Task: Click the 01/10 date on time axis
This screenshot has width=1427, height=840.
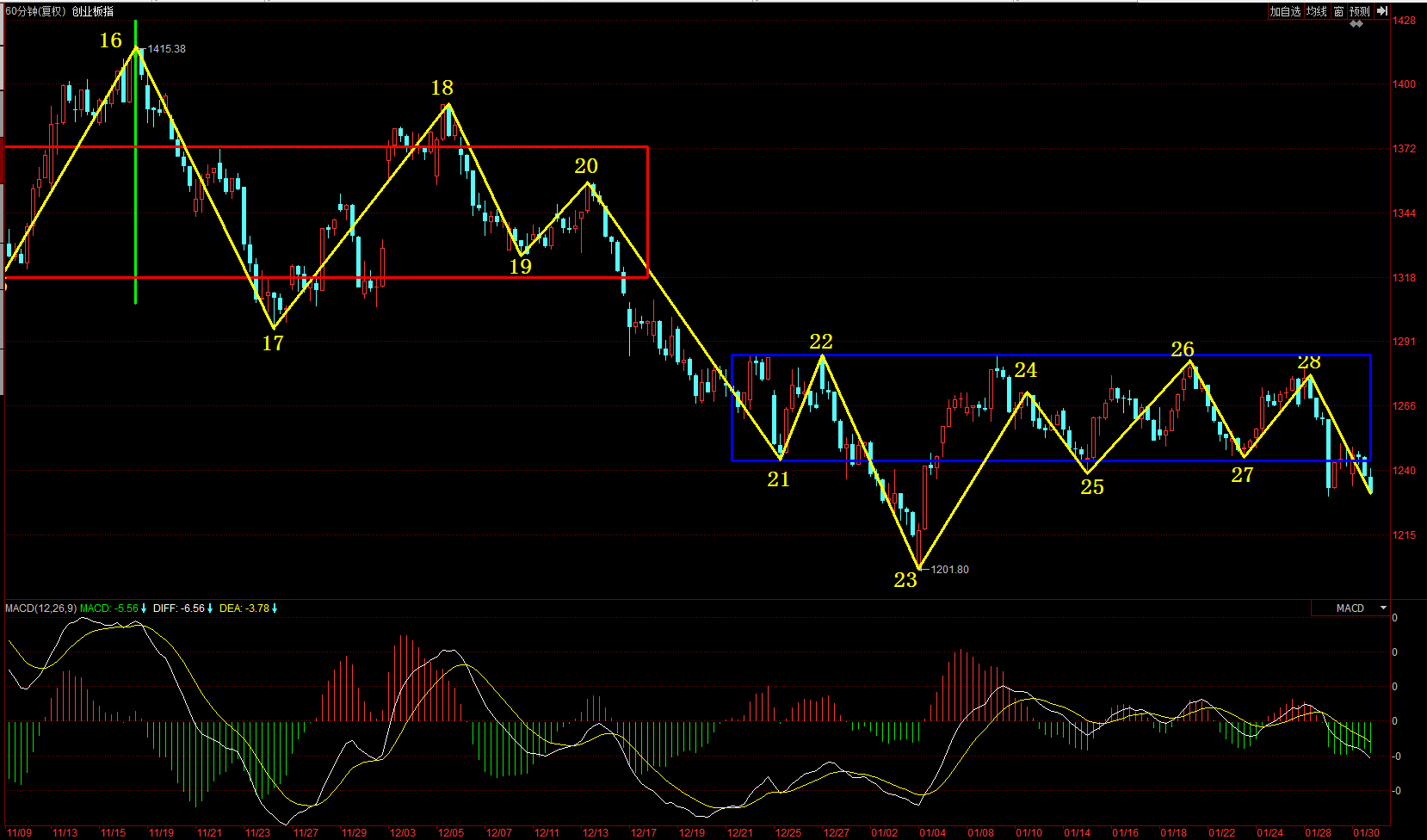Action: pos(1029,833)
